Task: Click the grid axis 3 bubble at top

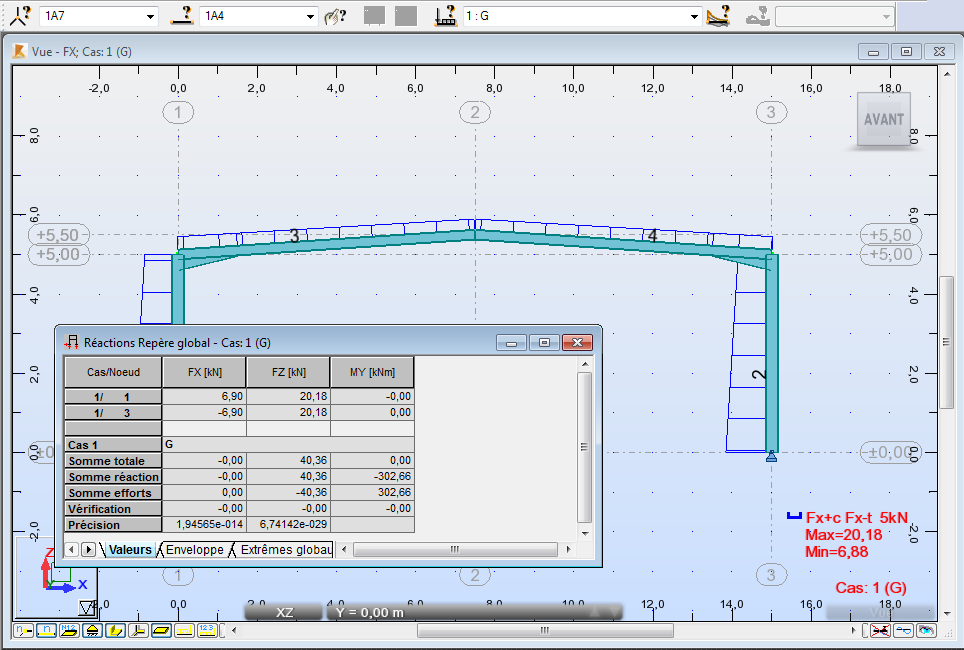Action: point(771,113)
